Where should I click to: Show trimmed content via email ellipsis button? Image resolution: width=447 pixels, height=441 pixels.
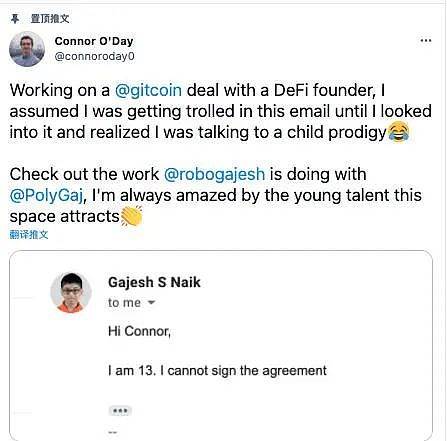coord(120,410)
